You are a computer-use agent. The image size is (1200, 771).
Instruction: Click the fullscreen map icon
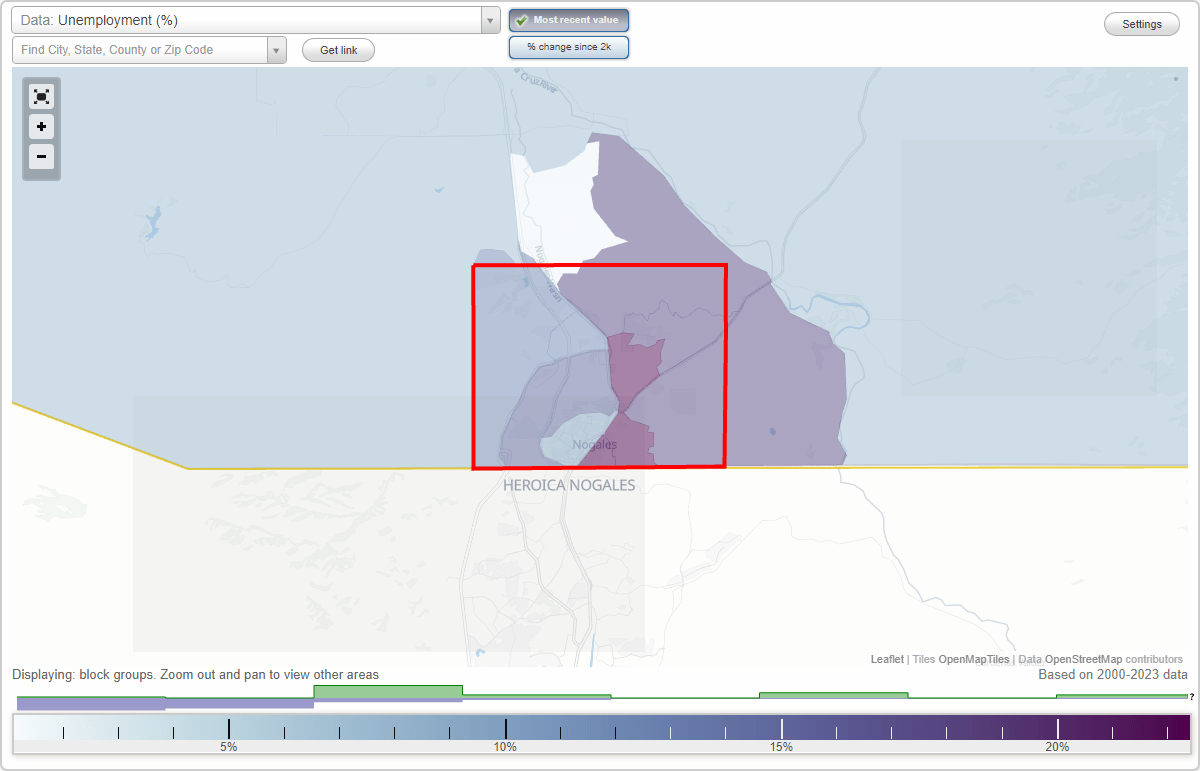click(x=41, y=96)
